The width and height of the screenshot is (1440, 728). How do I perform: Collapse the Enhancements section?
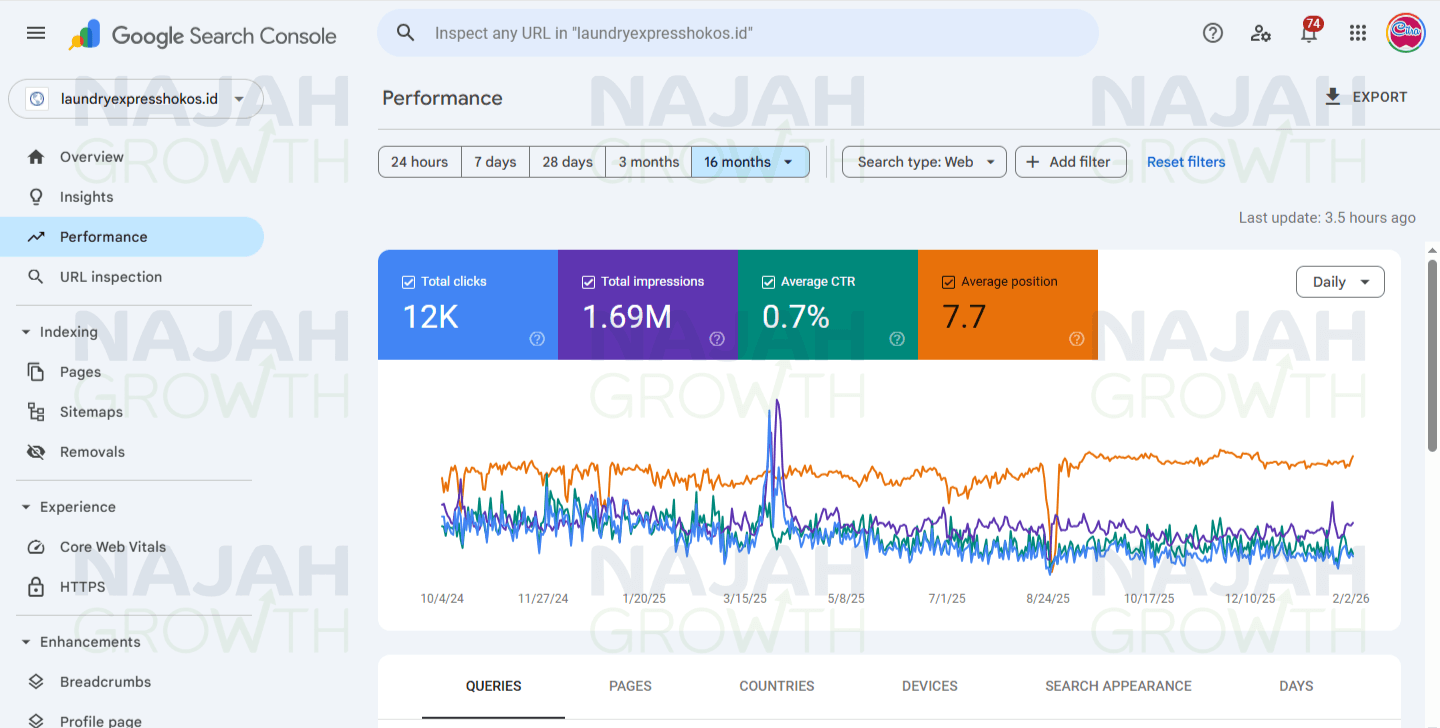[x=26, y=642]
